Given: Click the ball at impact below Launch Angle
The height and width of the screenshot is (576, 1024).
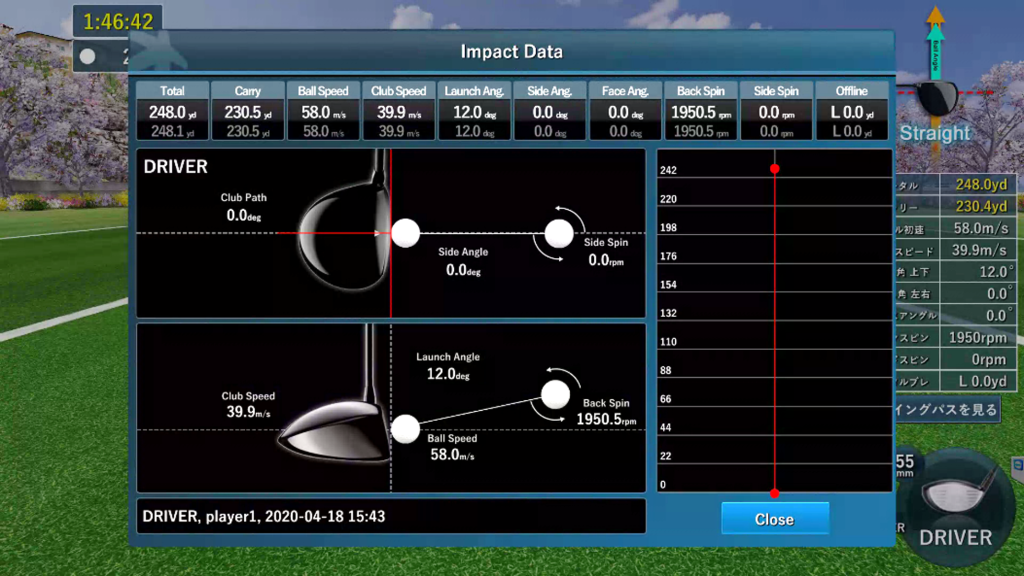Looking at the screenshot, I should (405, 429).
